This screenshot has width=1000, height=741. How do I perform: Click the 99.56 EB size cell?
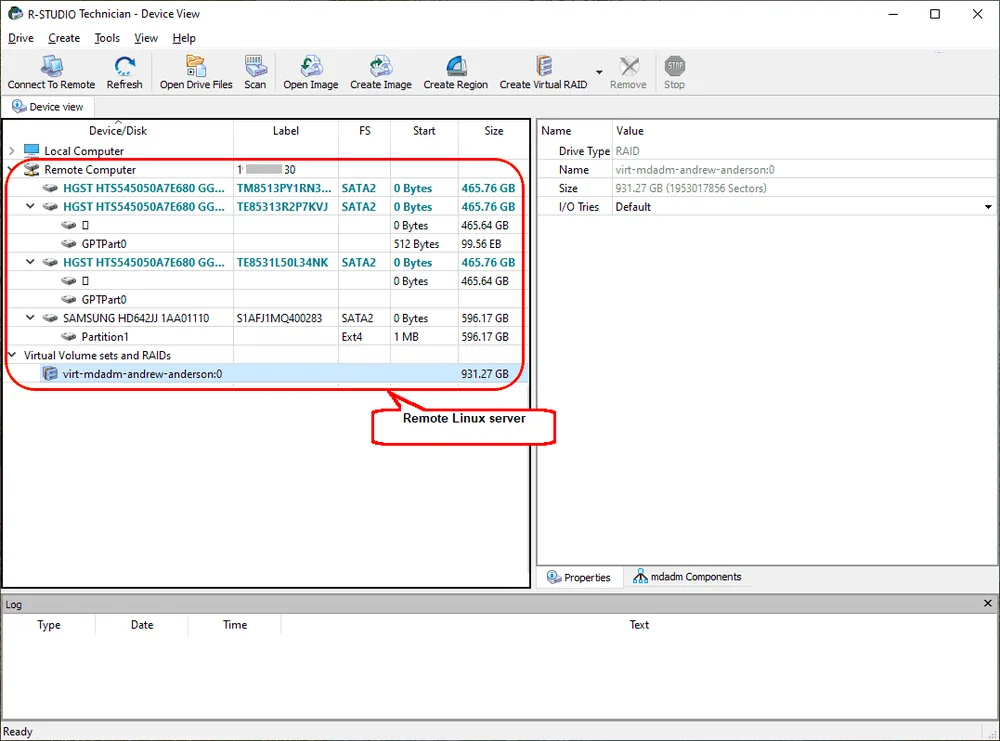494,244
